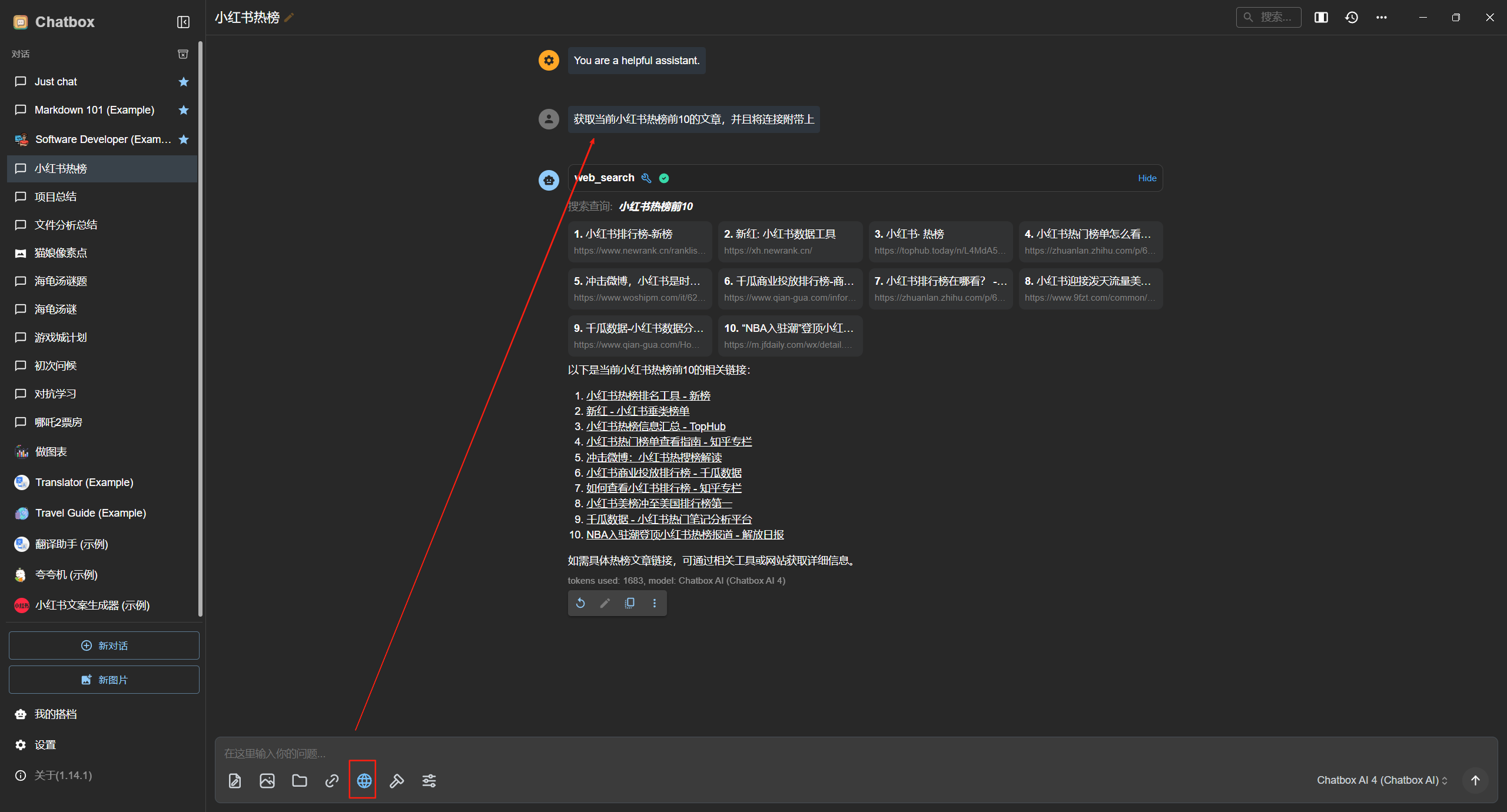Click the clear conversations icon beside 对话
Image resolution: width=1507 pixels, height=812 pixels.
[183, 54]
